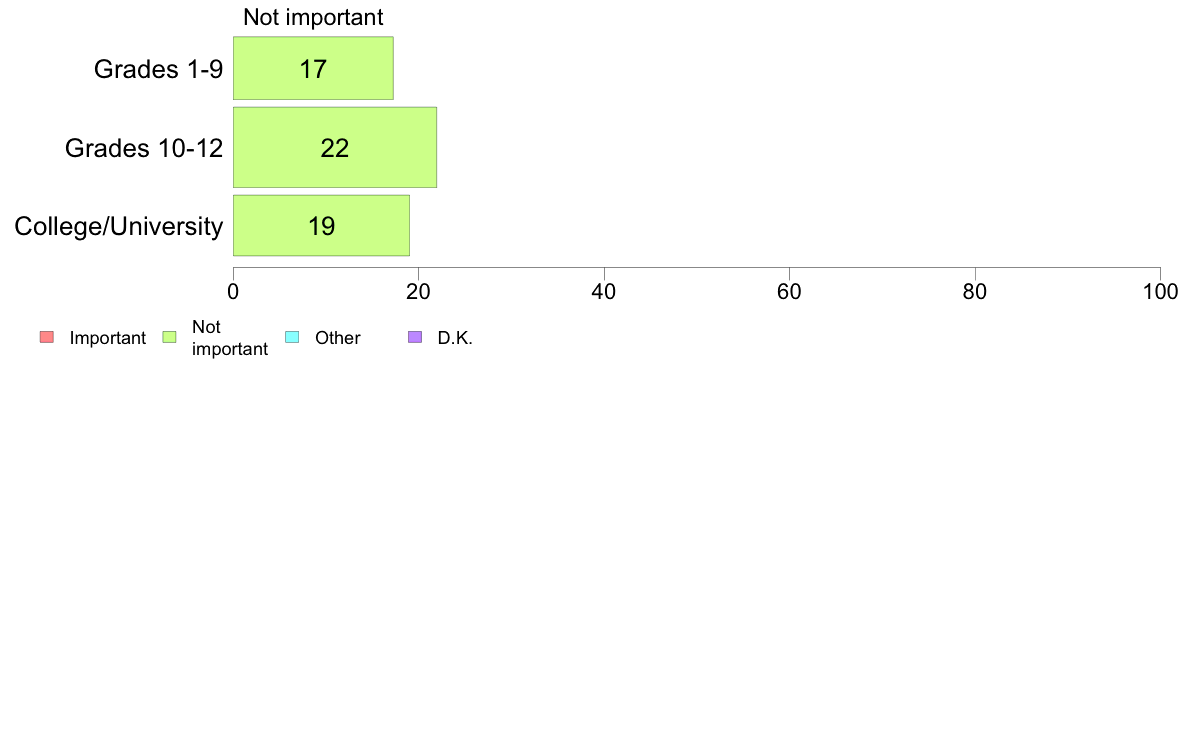Click the value 19 in the bar
This screenshot has height=736, width=1188.
321,226
